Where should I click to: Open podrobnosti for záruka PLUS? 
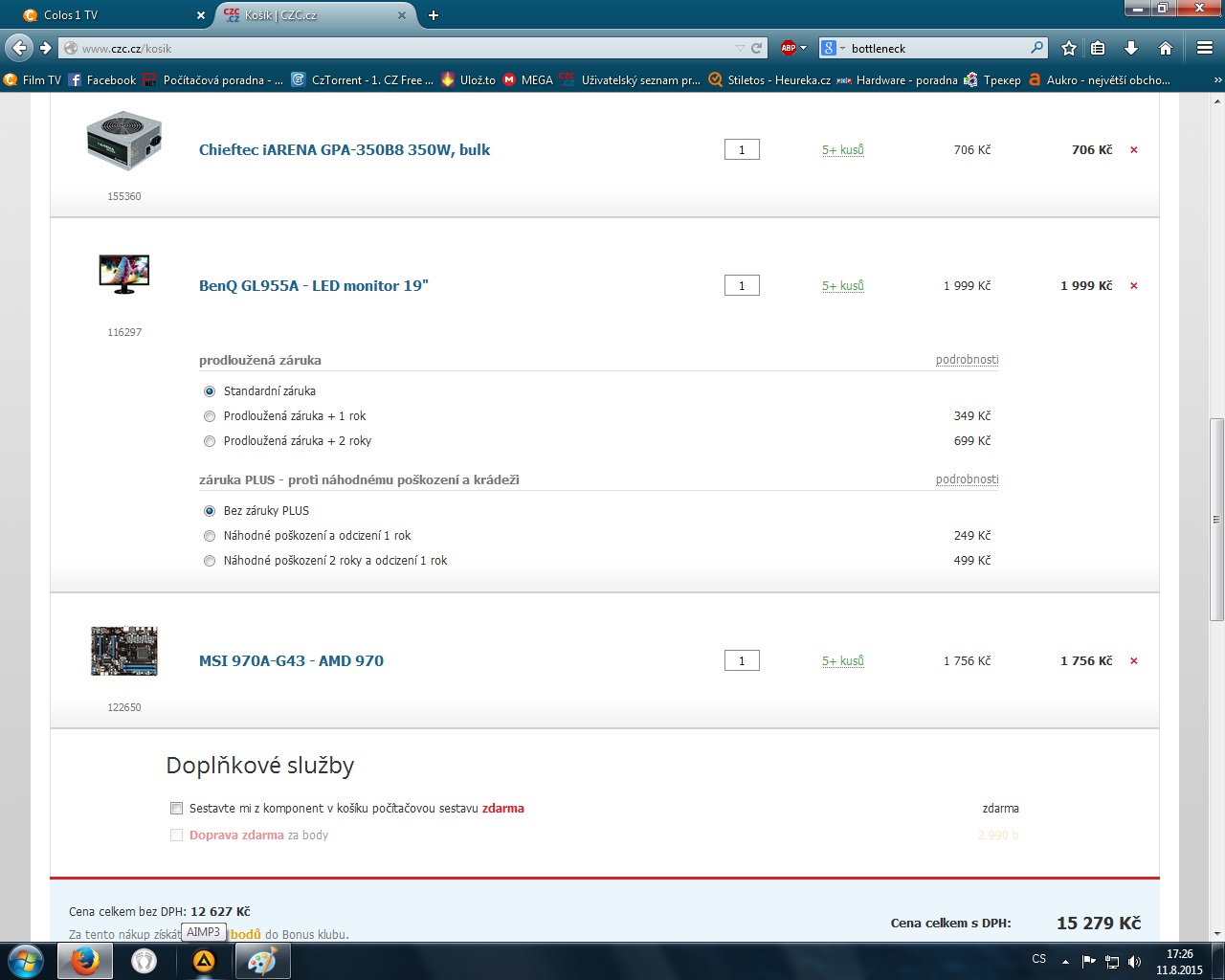point(967,479)
